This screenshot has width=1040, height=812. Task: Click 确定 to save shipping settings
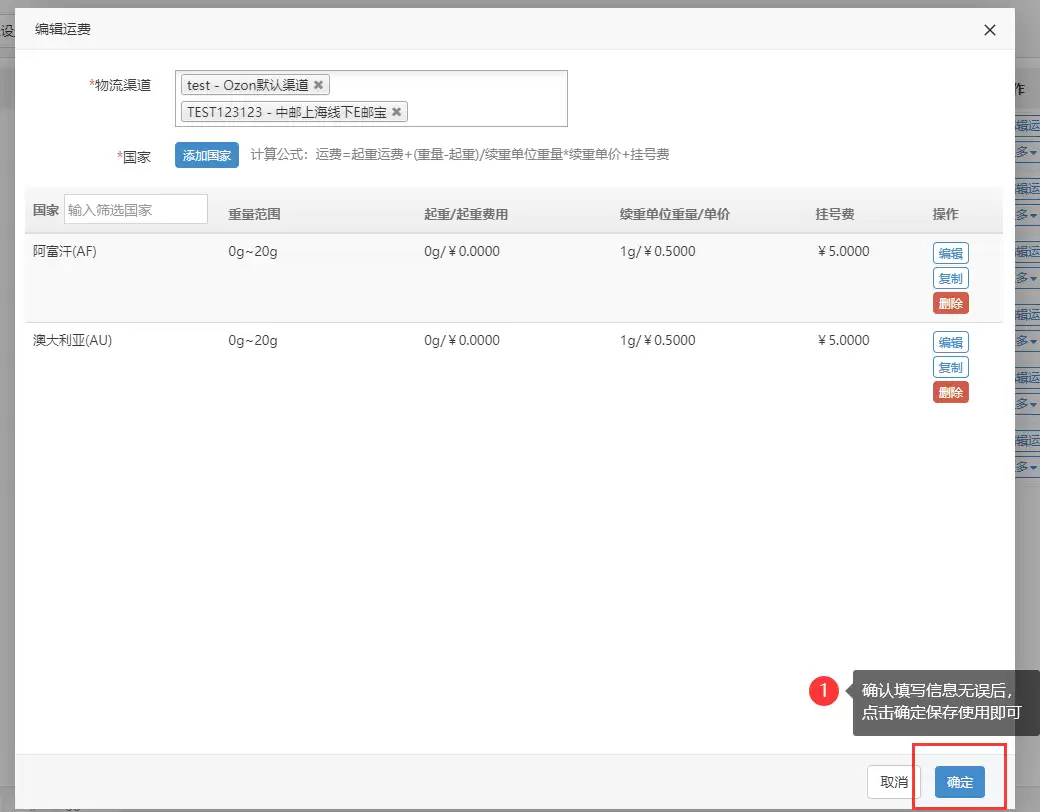coord(960,782)
